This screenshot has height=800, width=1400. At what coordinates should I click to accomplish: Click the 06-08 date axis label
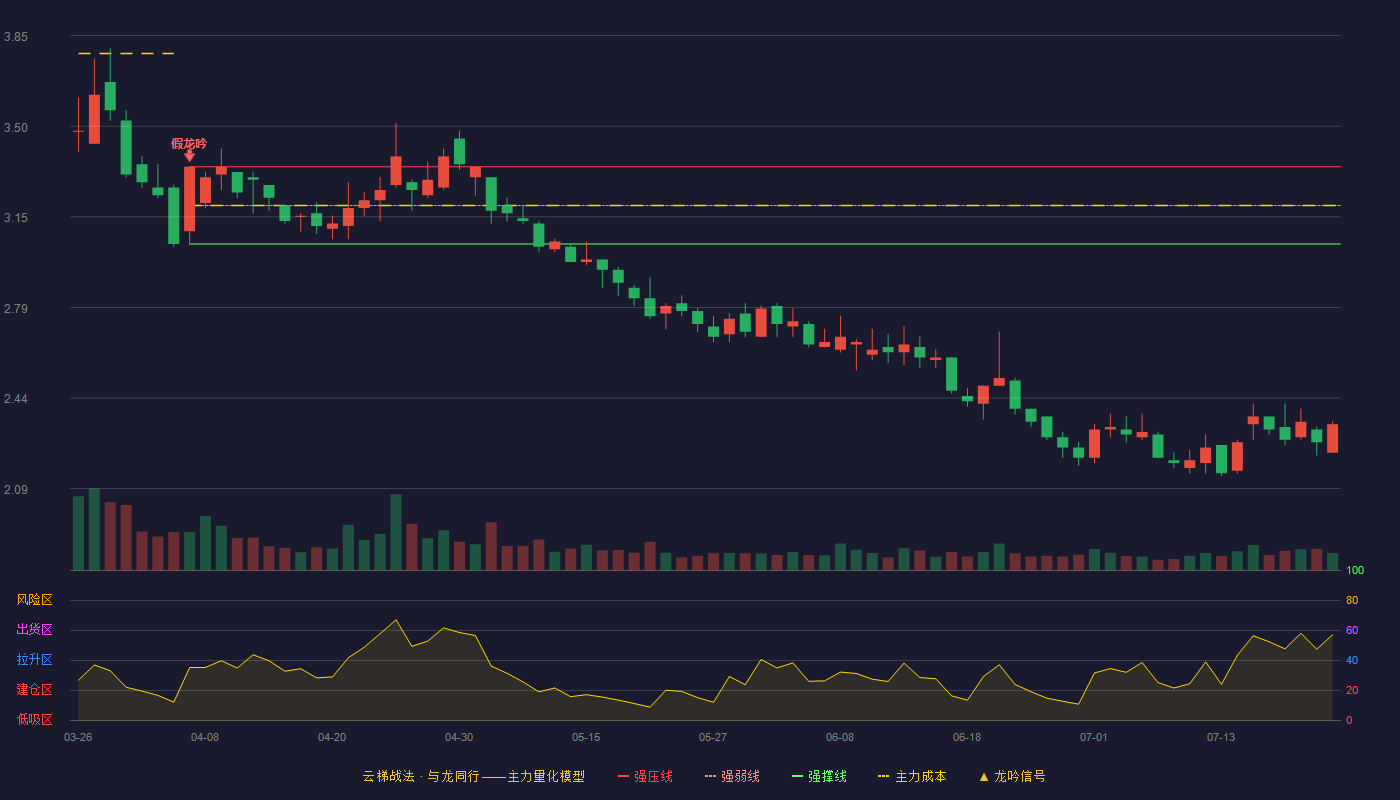840,737
